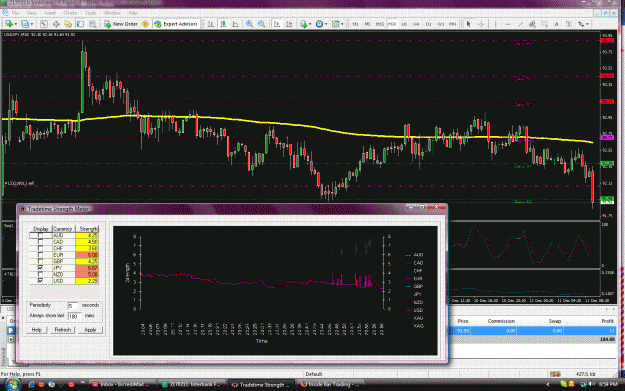Select the Equidistant Channel tool

pos(532,24)
